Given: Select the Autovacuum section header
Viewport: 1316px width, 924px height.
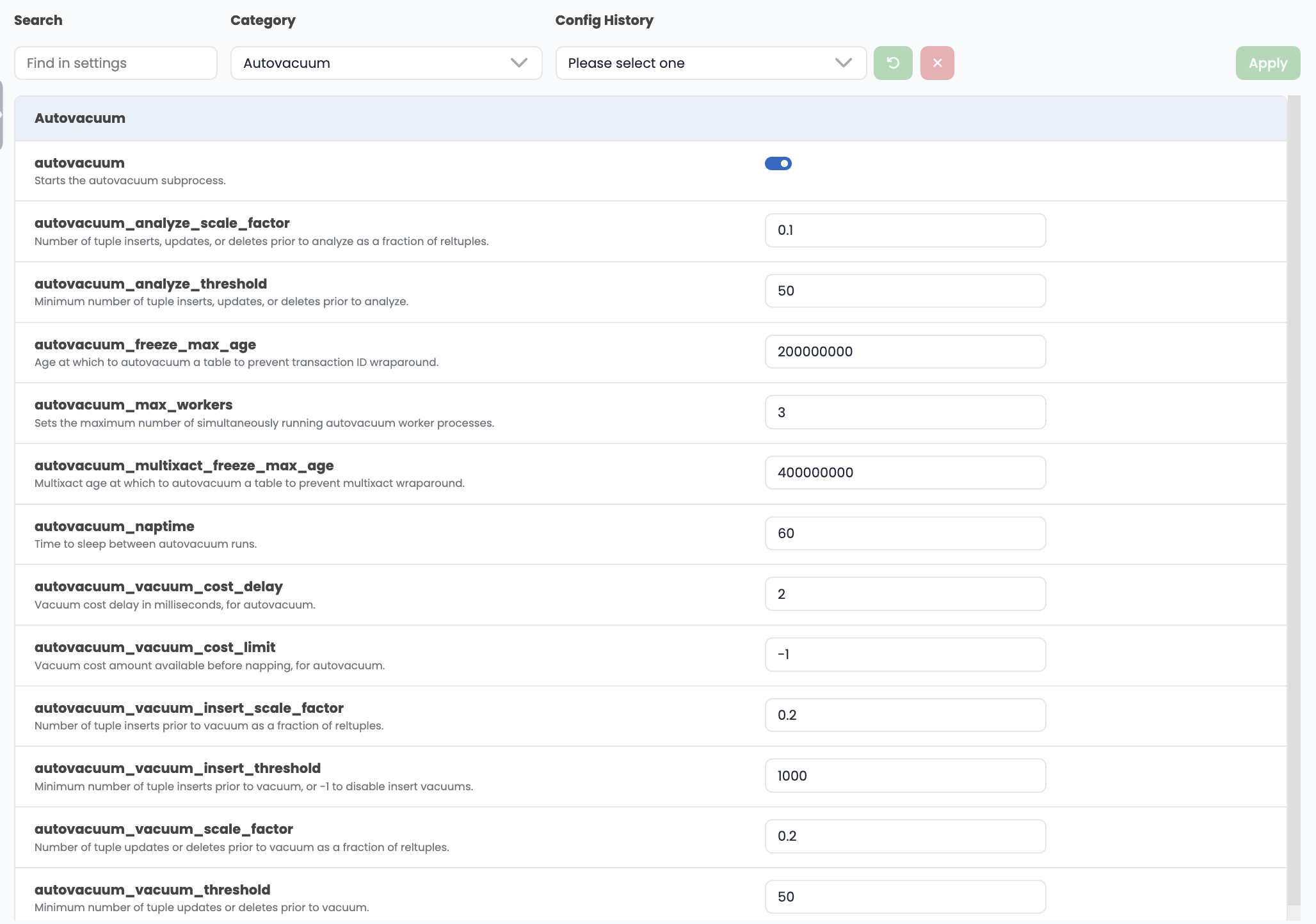Looking at the screenshot, I should coord(79,118).
